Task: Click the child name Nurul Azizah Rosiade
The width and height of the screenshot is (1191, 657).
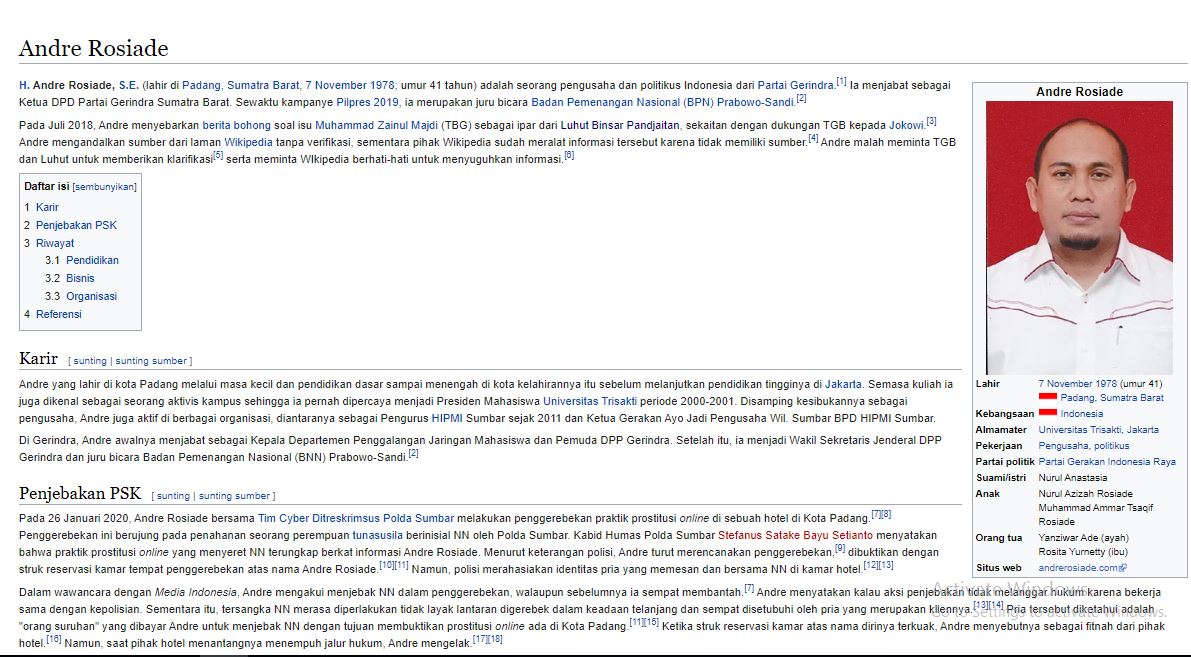Action: click(1085, 494)
